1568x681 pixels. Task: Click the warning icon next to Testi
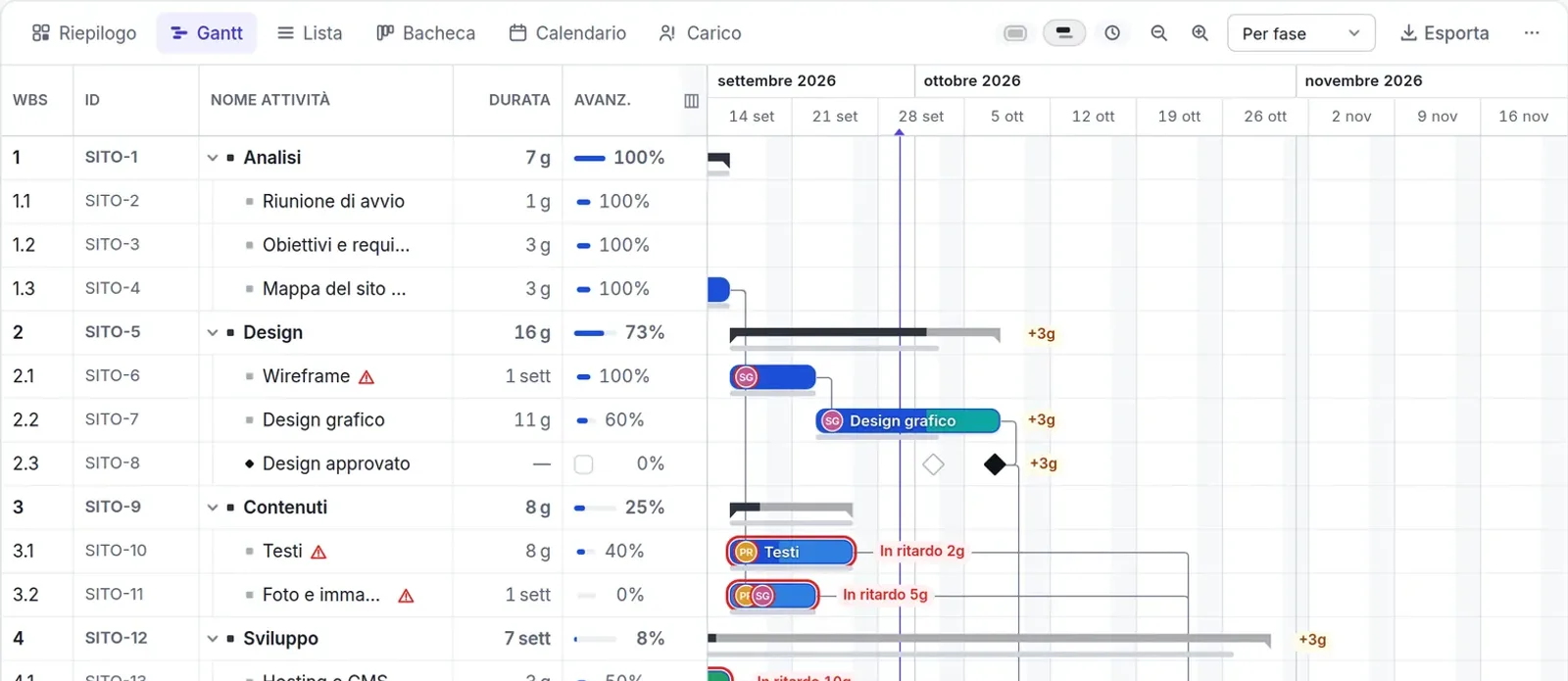[x=318, y=553]
